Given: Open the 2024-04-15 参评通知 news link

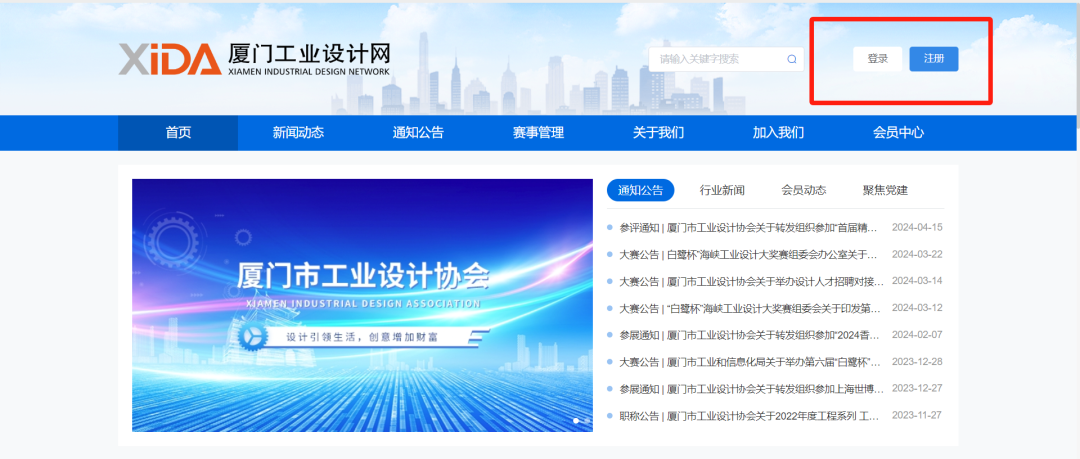Looking at the screenshot, I should pos(748,227).
